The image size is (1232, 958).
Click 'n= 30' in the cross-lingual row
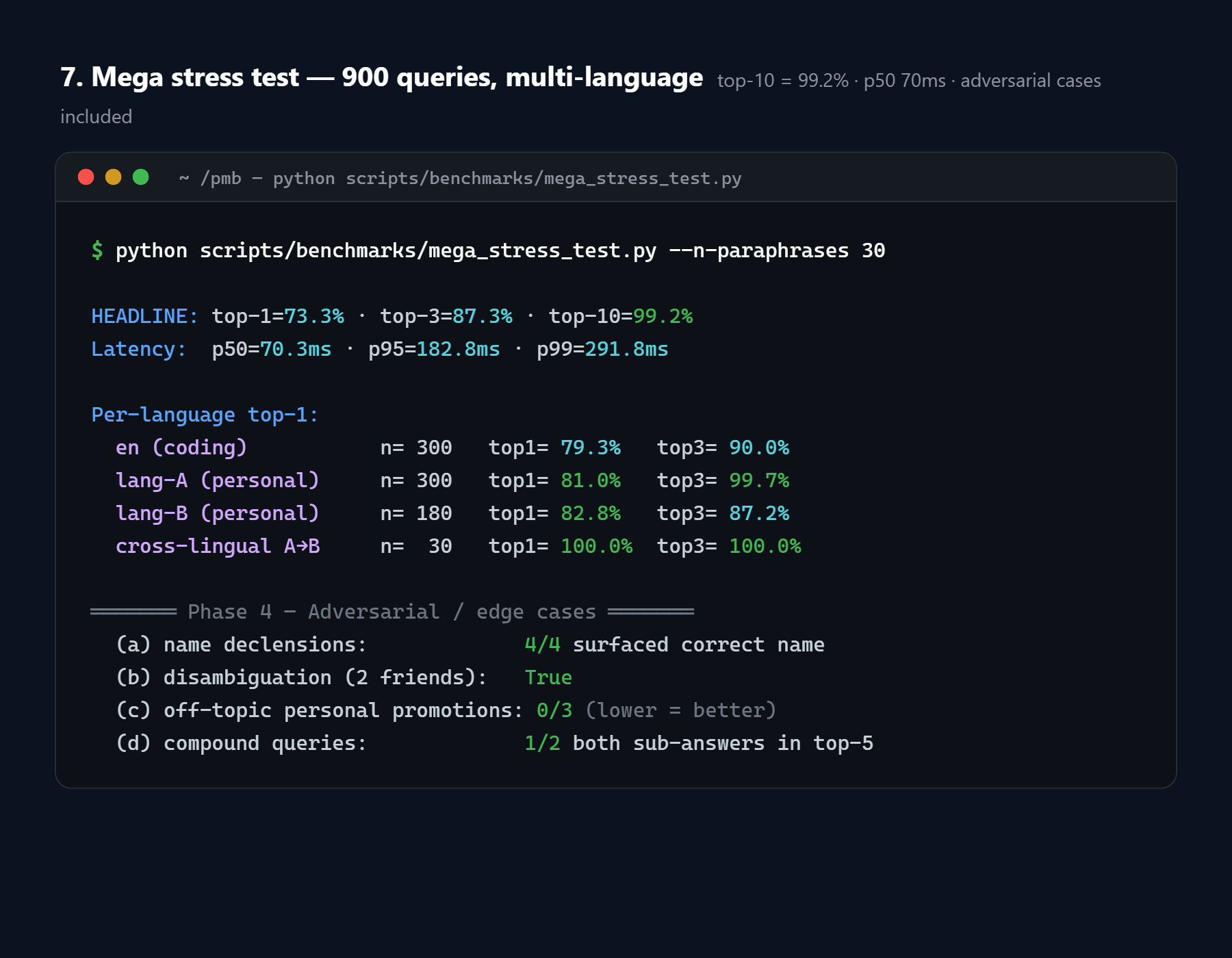416,546
